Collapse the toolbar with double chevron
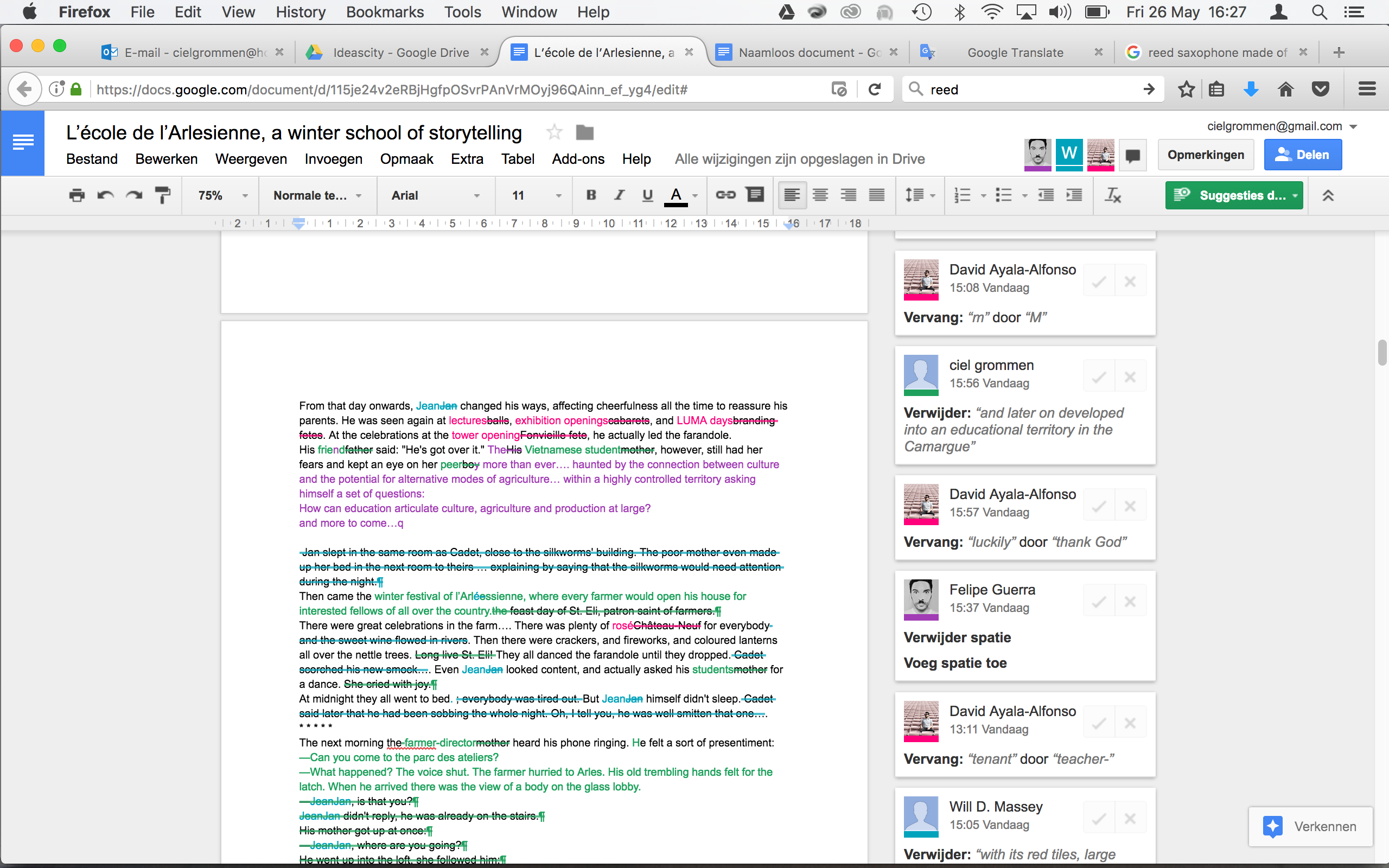Viewport: 1389px width, 868px height. click(x=1328, y=195)
